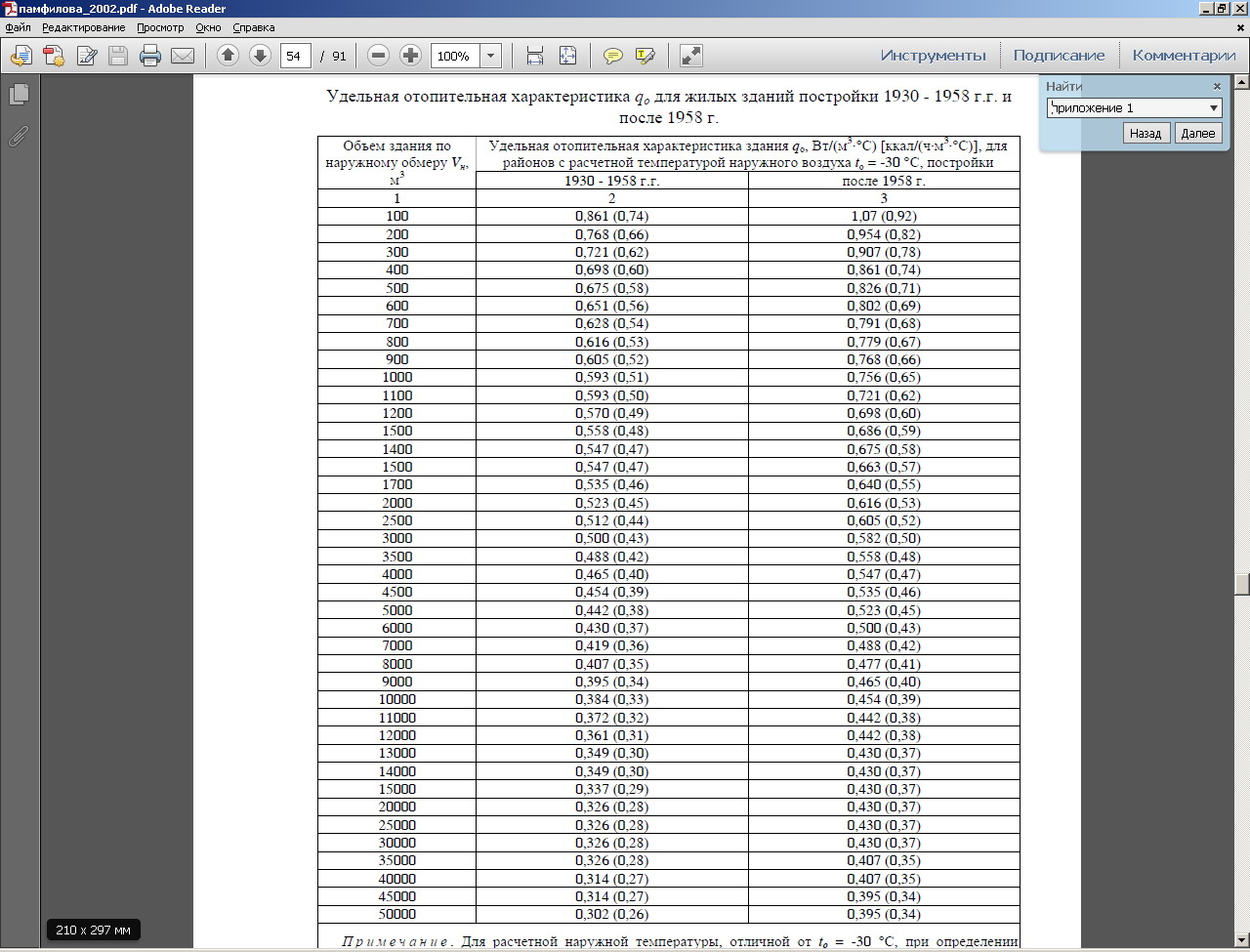
Task: Click the Send by email envelope icon
Action: click(x=183, y=56)
